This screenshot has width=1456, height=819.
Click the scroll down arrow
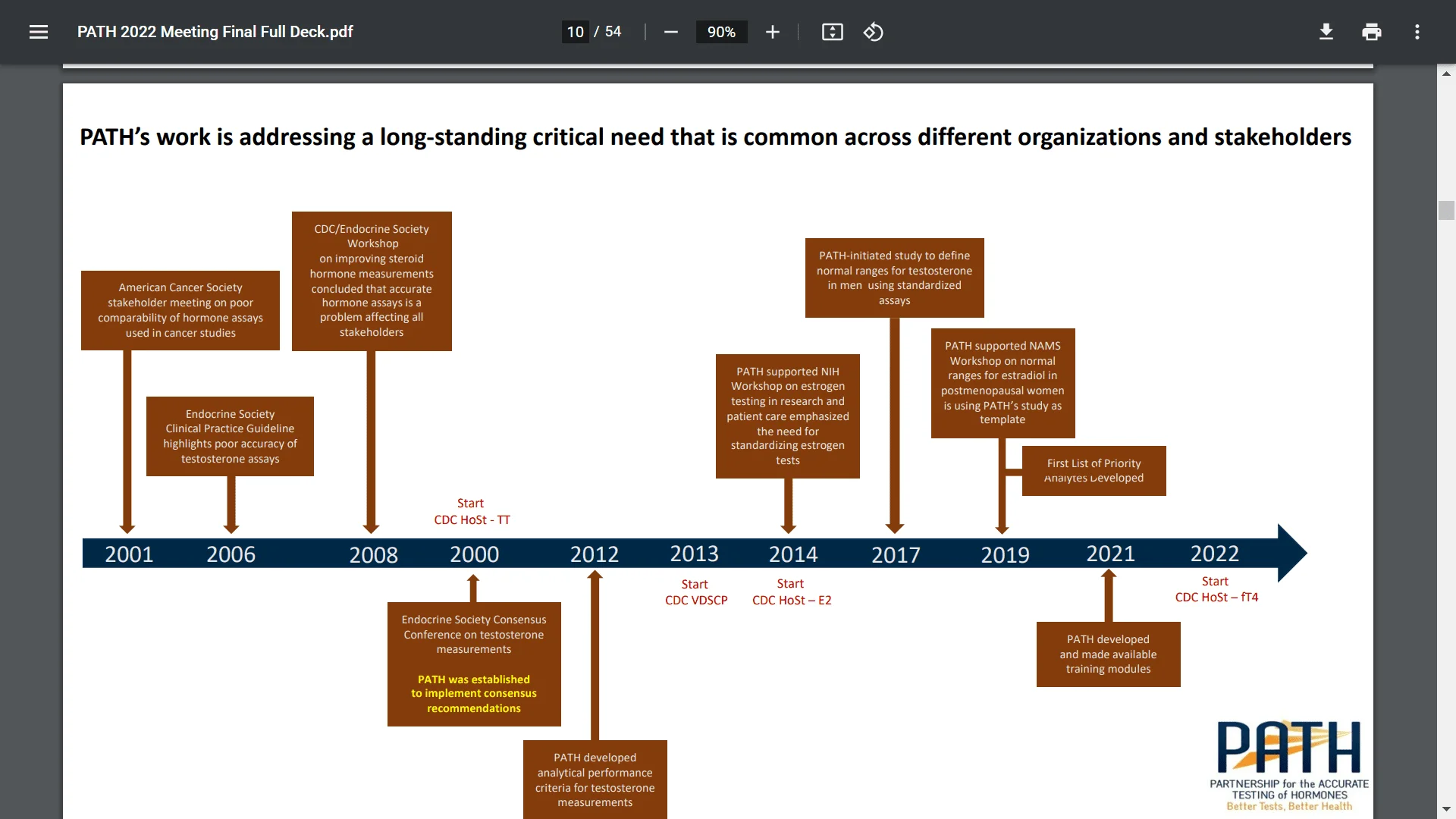pos(1446,809)
